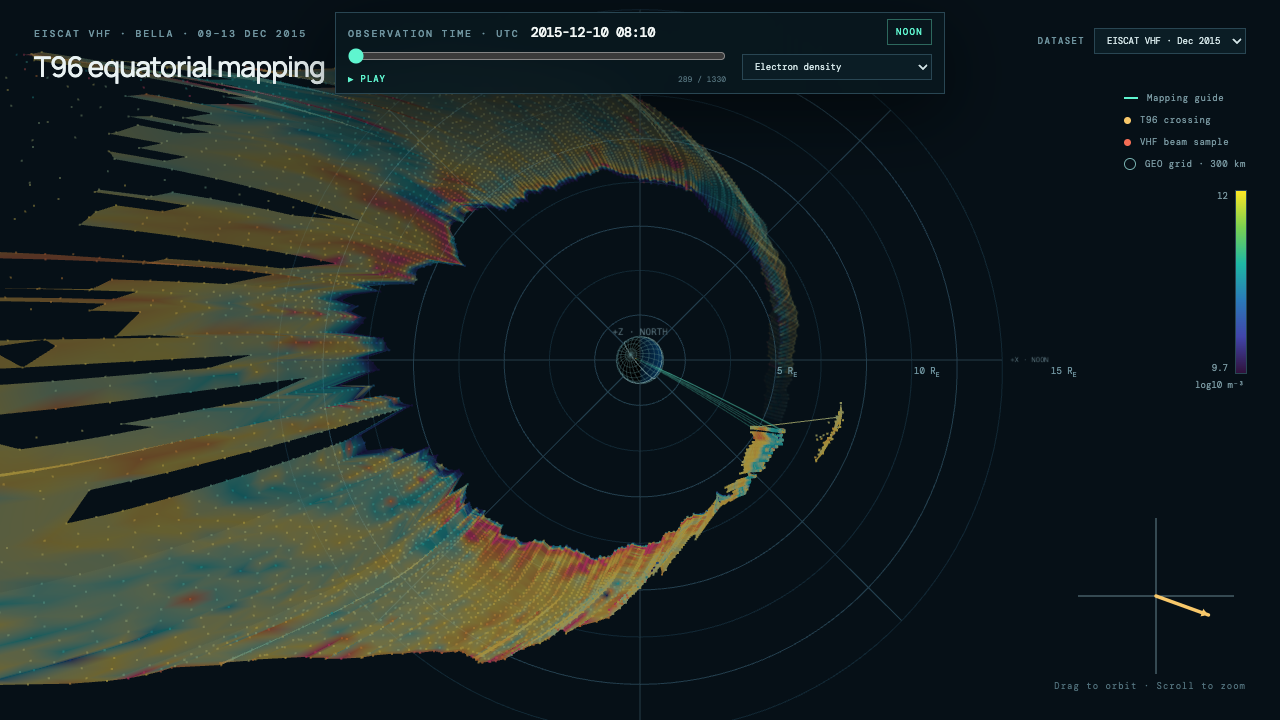Image resolution: width=1280 pixels, height=720 pixels.
Task: Jump to the middle of the observation time track
Action: coord(537,56)
